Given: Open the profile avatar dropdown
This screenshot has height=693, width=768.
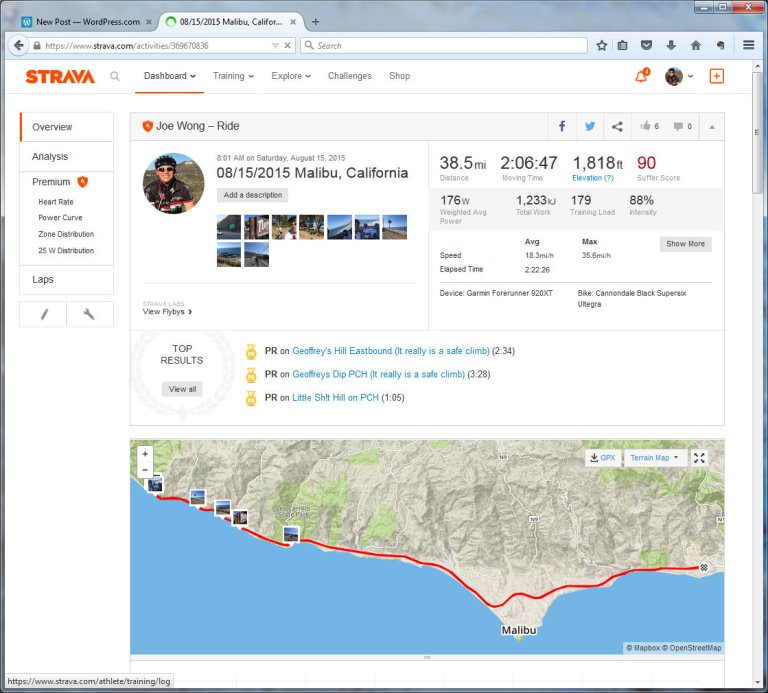Looking at the screenshot, I should 679,76.
